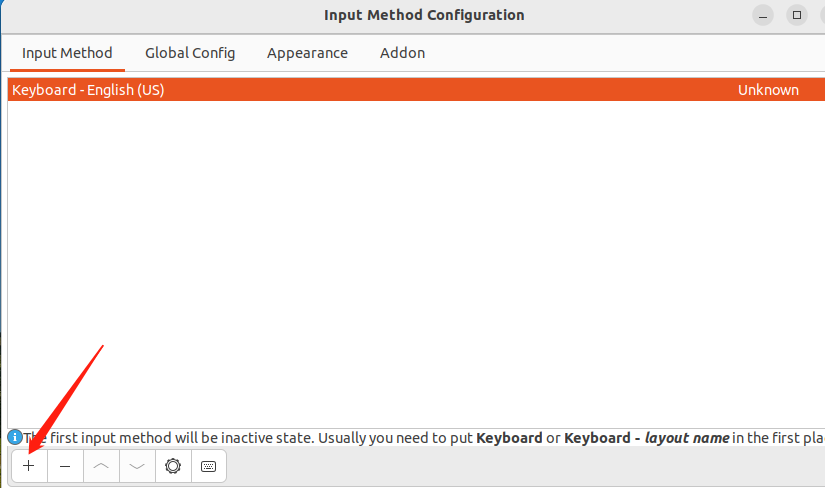This screenshot has height=488, width=825.
Task: Show keyboard layout for selected method
Action: point(208,466)
